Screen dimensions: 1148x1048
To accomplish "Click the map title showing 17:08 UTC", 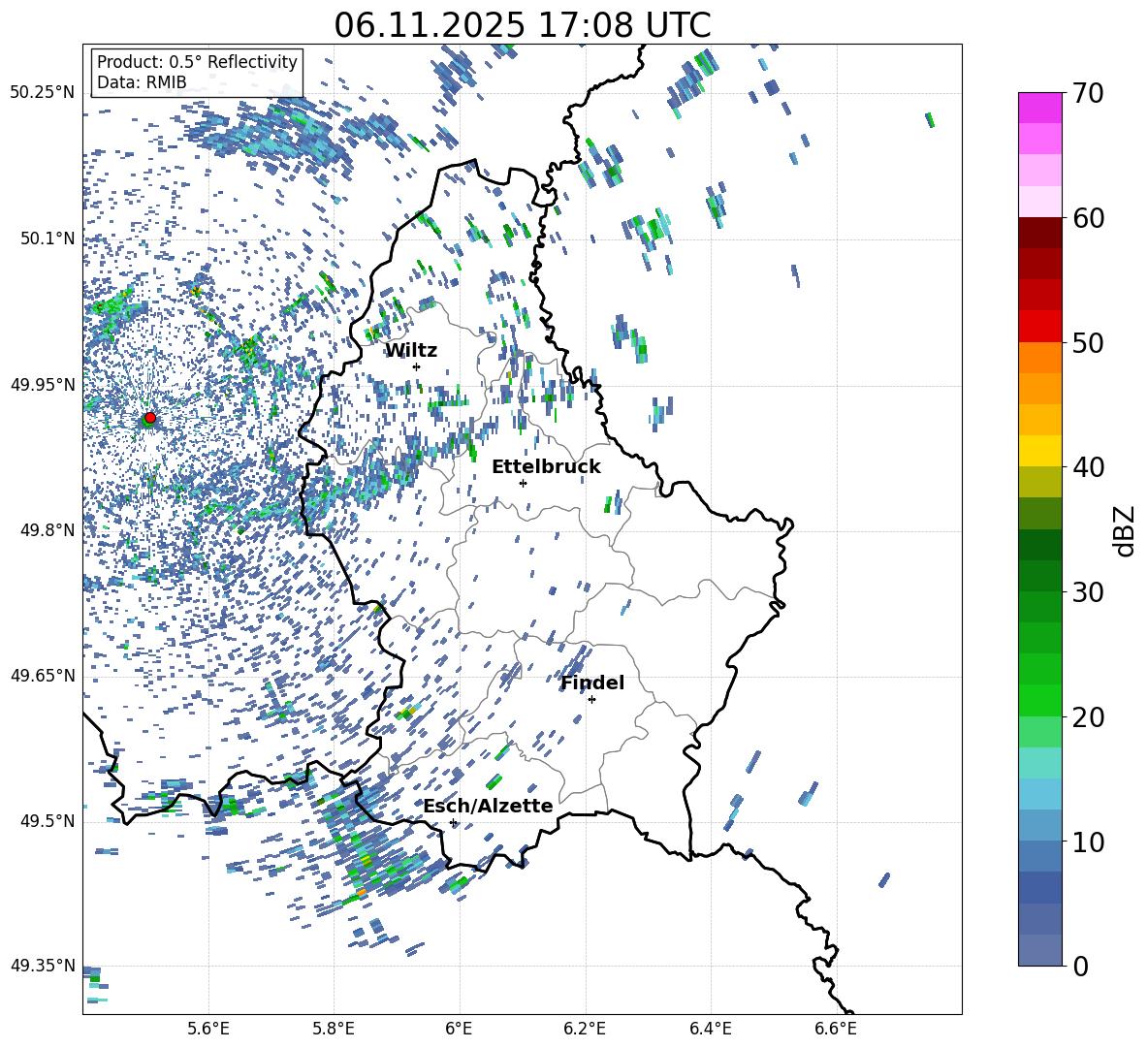I will pos(522,25).
